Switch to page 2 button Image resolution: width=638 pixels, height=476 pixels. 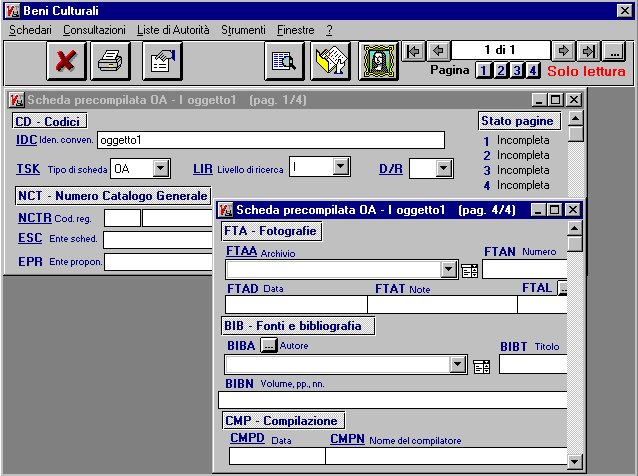500,71
